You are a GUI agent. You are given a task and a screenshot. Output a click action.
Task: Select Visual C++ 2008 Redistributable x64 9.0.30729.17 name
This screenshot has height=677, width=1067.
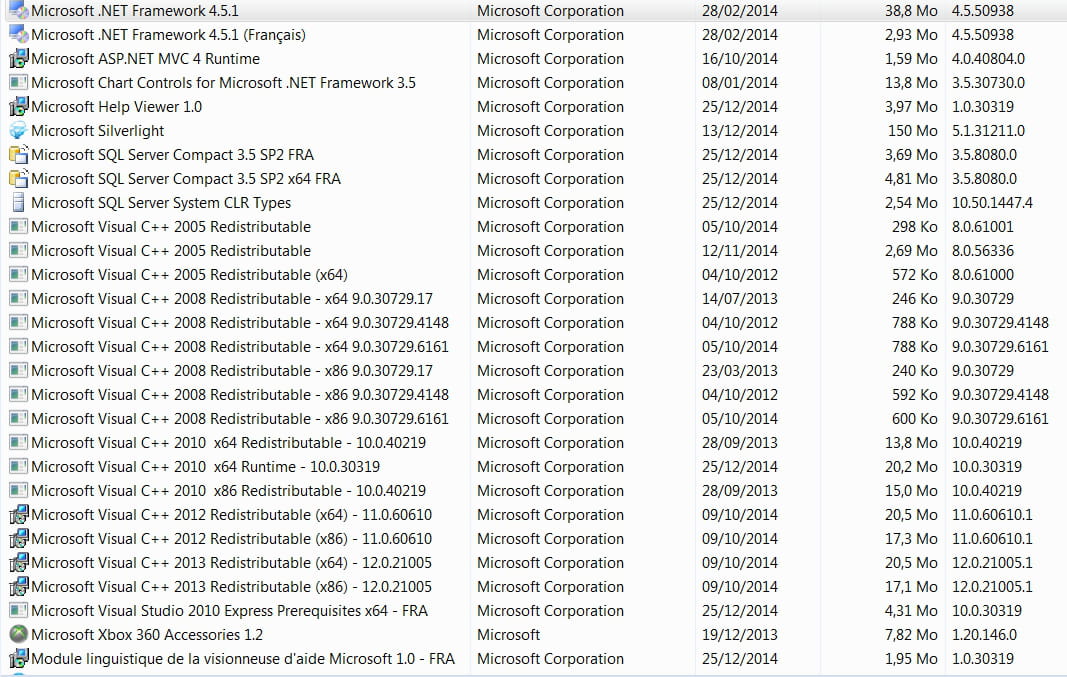click(232, 298)
